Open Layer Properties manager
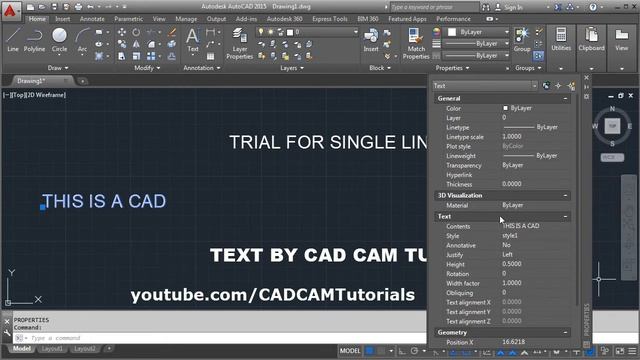The width and height of the screenshot is (640, 360). tap(240, 43)
